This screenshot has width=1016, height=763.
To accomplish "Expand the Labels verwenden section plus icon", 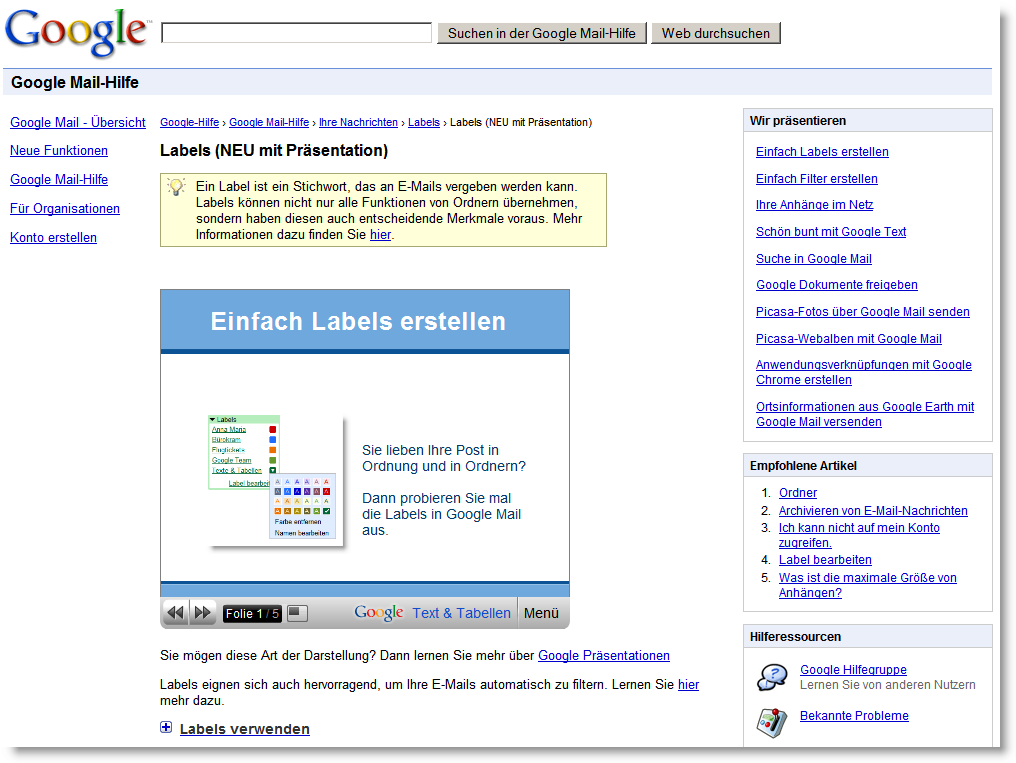I will tap(167, 727).
